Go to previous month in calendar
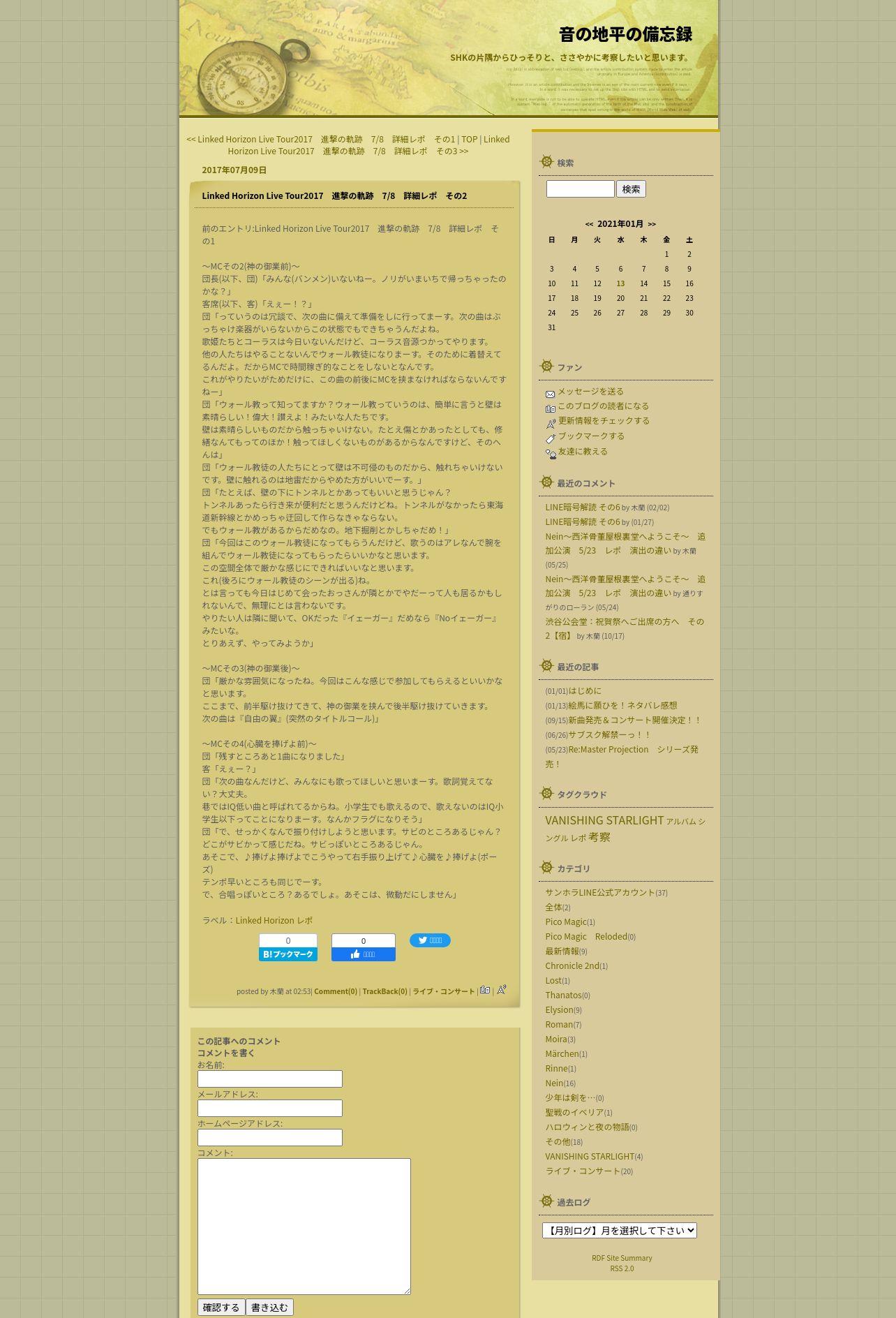 pyautogui.click(x=589, y=224)
